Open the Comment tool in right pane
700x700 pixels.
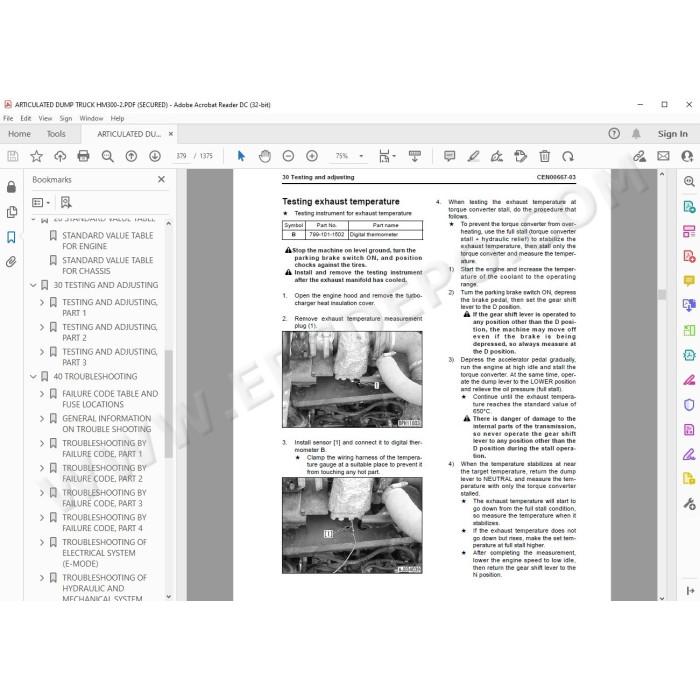click(x=689, y=281)
